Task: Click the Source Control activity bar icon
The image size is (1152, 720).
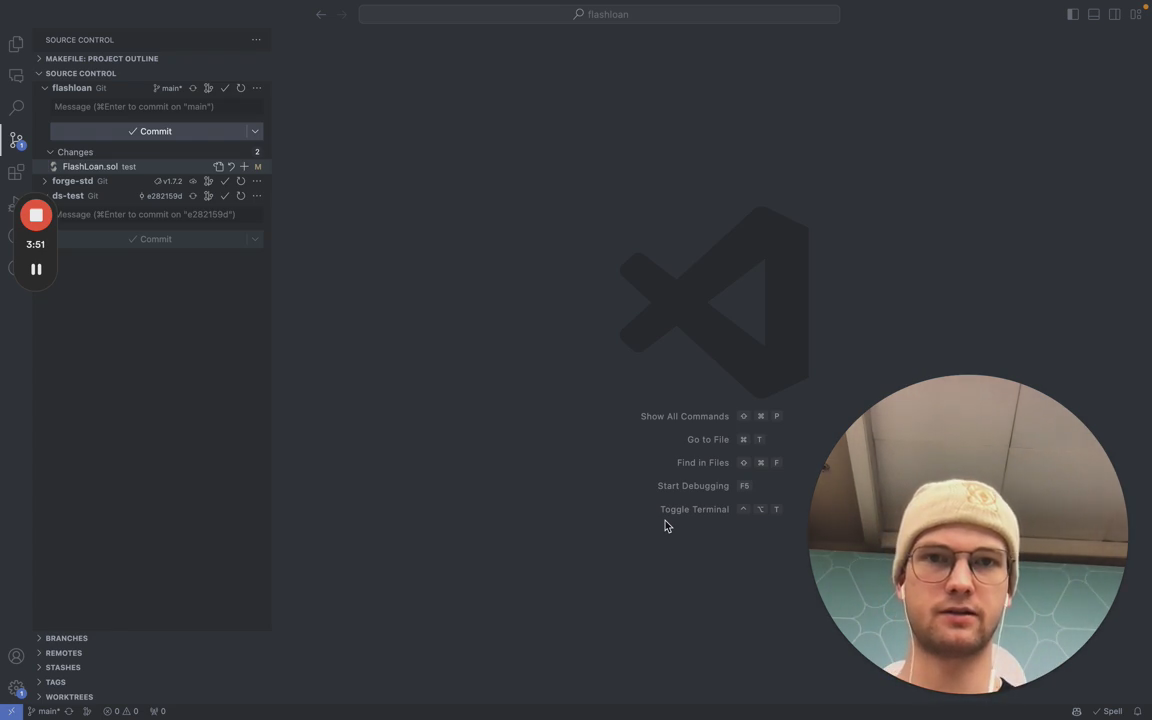Action: [16, 140]
